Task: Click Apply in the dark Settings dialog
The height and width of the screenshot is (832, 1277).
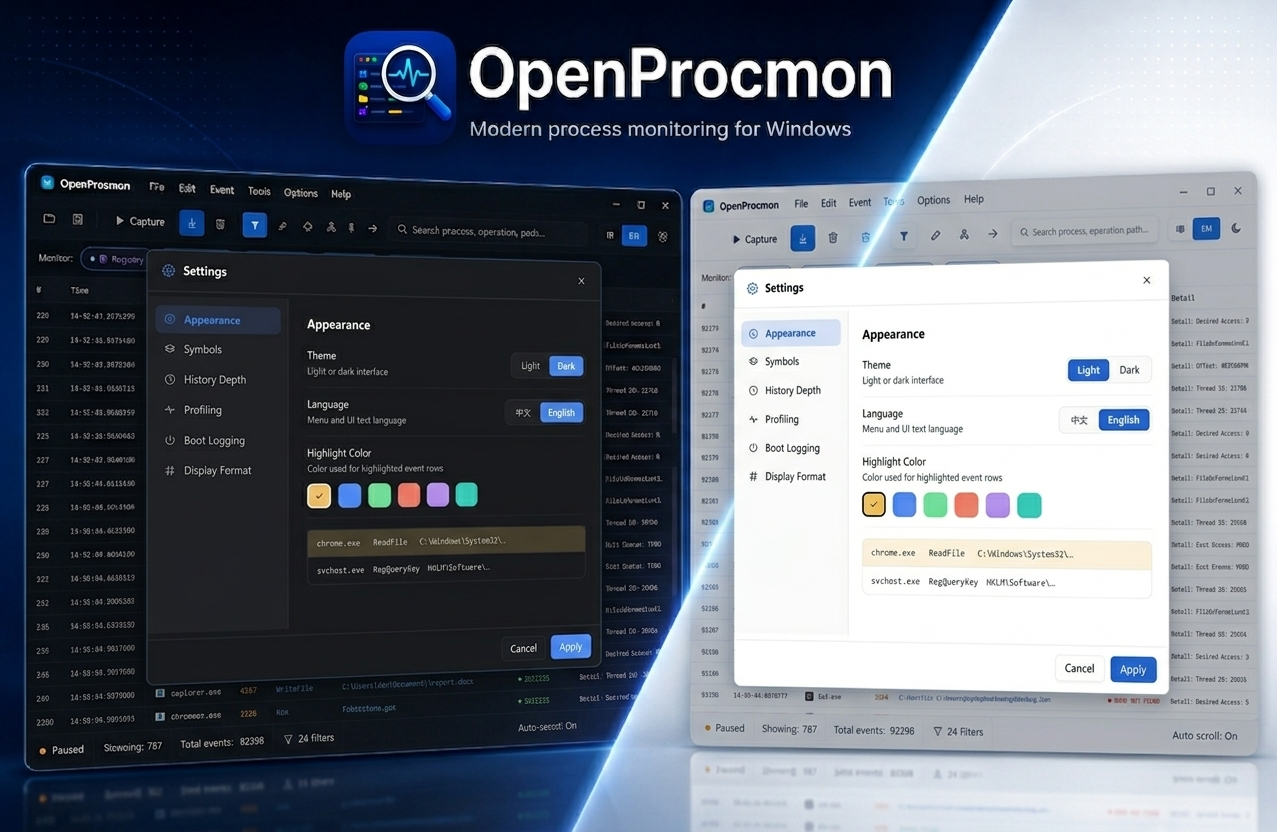Action: [571, 647]
